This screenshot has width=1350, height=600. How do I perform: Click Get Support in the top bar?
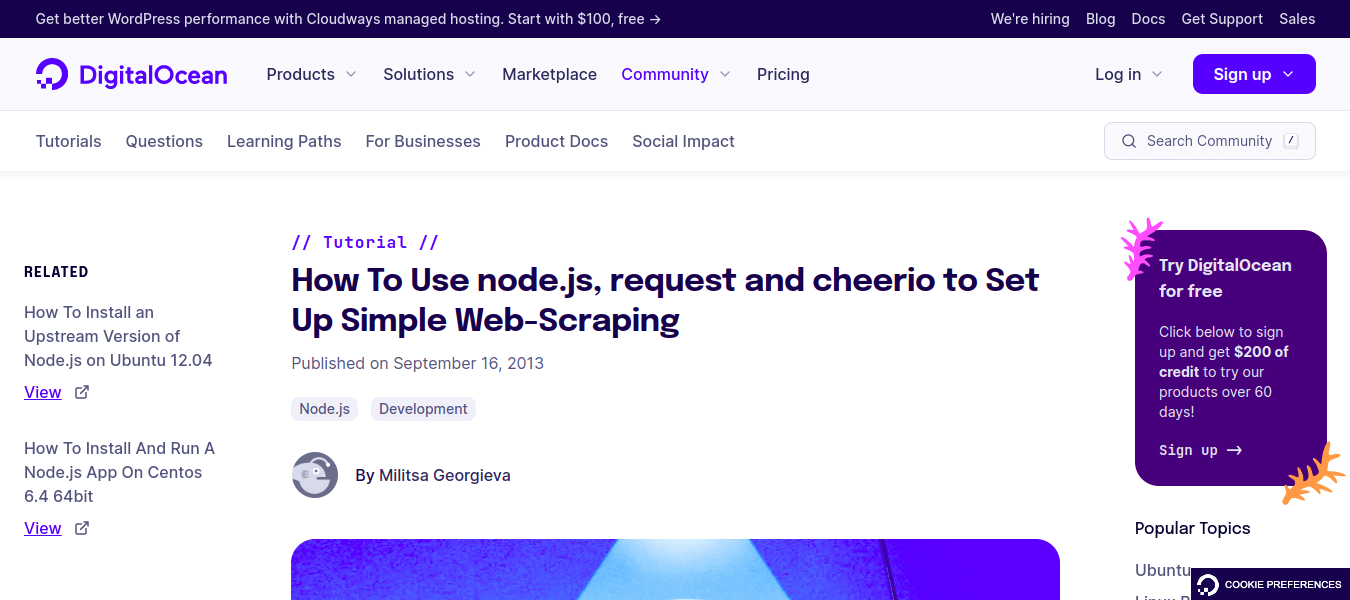pyautogui.click(x=1221, y=18)
